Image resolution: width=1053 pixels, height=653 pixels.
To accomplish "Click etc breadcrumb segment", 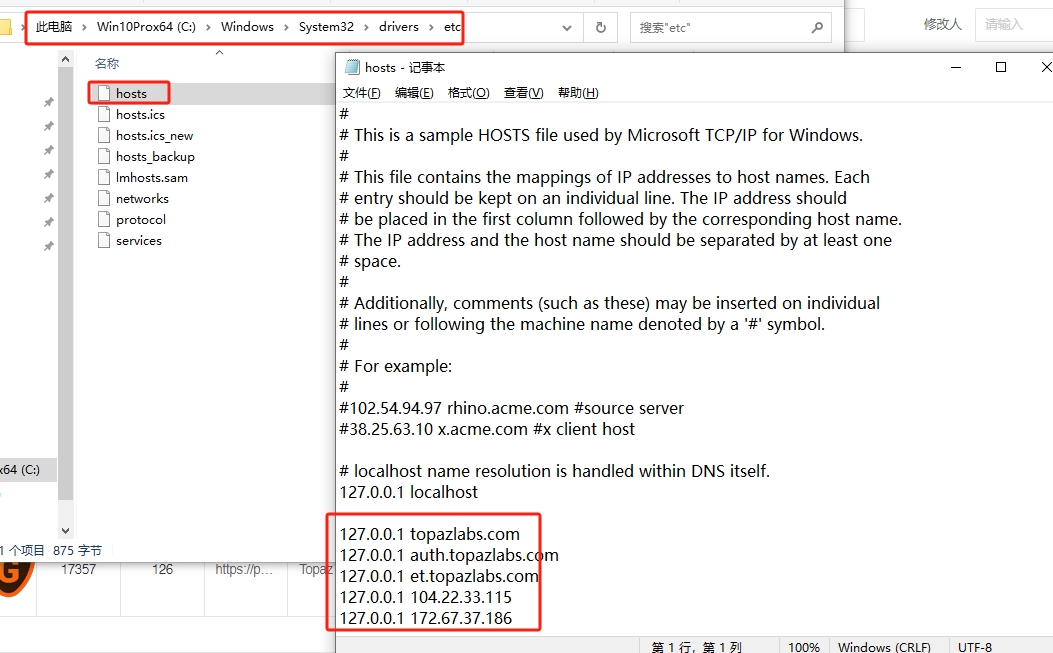I will pos(452,27).
